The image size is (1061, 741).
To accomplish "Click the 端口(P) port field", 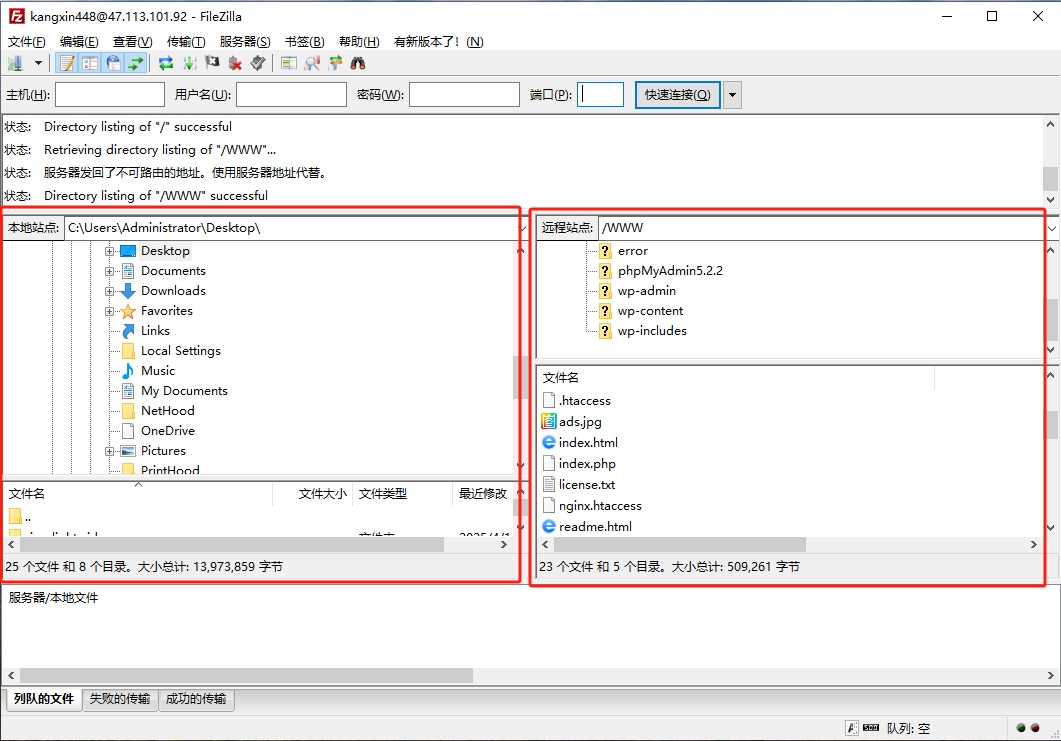I will [600, 95].
